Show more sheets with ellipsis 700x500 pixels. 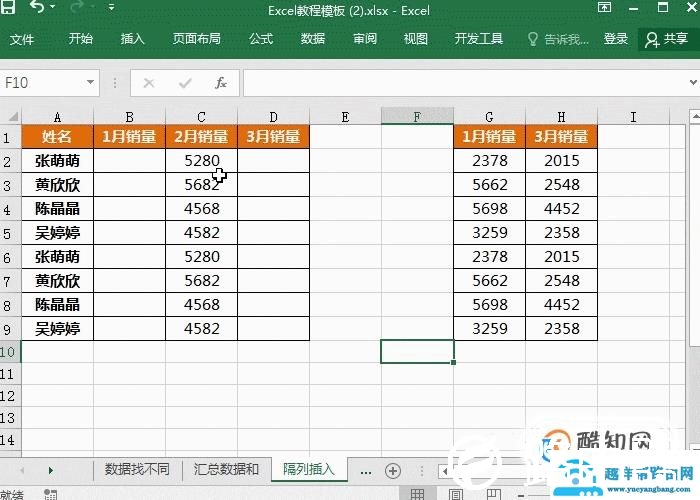[366, 471]
